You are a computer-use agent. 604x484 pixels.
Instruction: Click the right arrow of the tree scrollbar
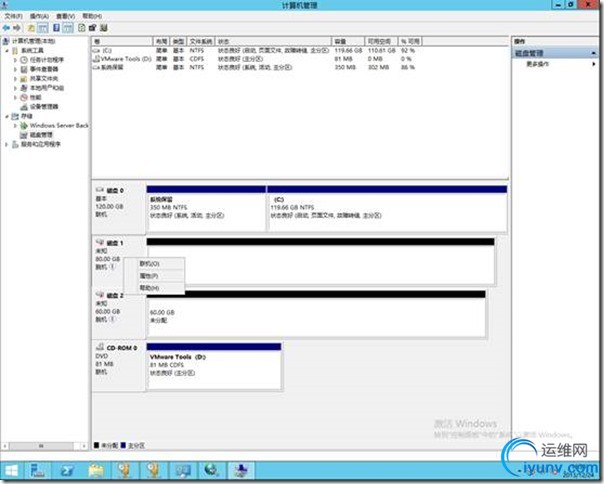(x=84, y=446)
